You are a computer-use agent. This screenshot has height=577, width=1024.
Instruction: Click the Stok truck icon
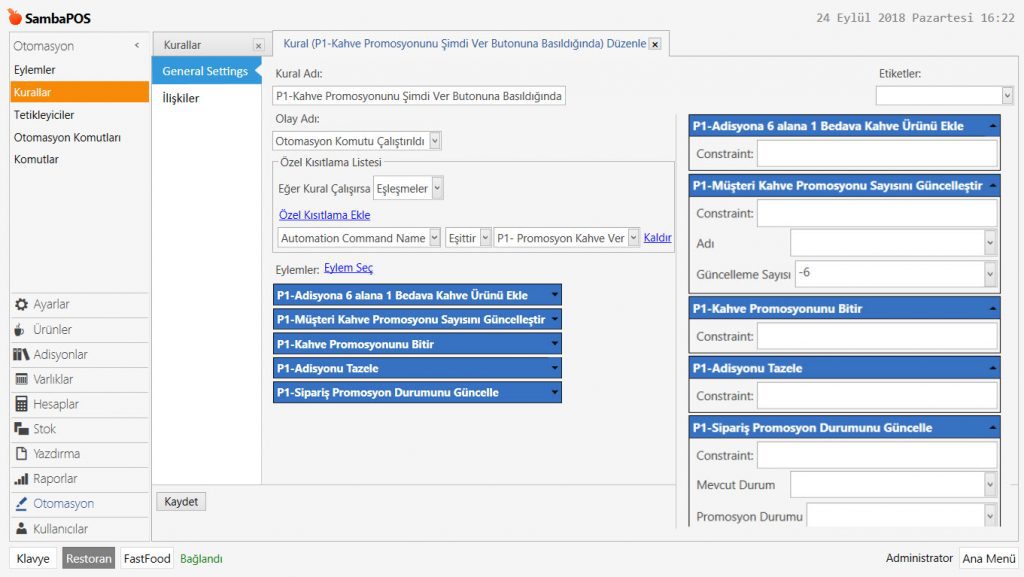[x=21, y=429]
